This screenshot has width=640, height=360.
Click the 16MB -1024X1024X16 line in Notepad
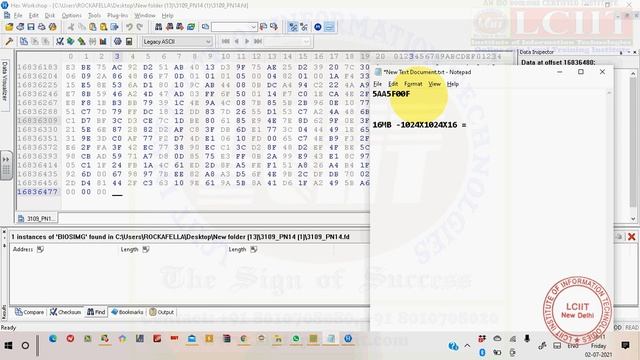[x=419, y=124]
